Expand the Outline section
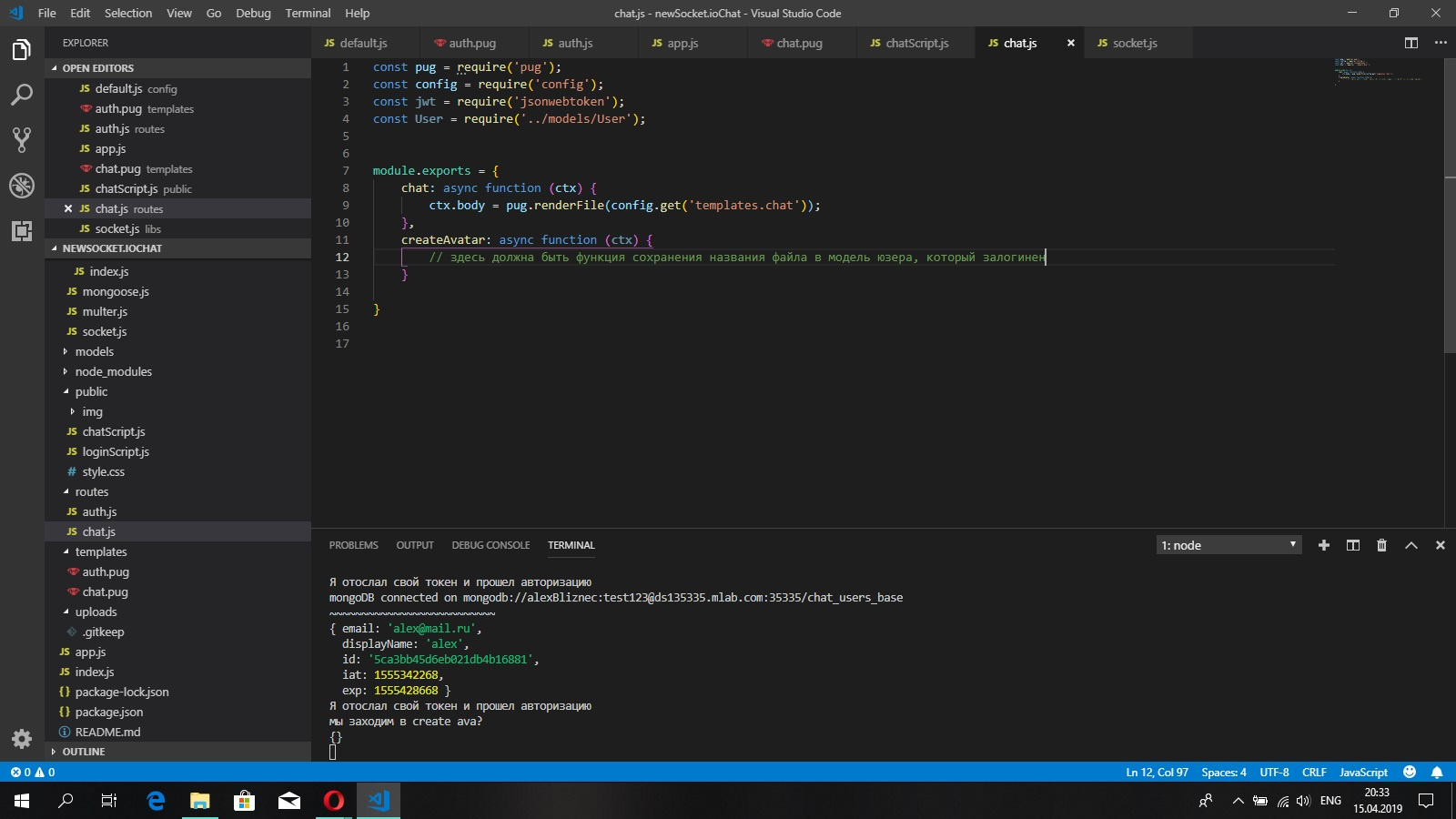Screen dimensions: 1456x819 coord(177,752)
